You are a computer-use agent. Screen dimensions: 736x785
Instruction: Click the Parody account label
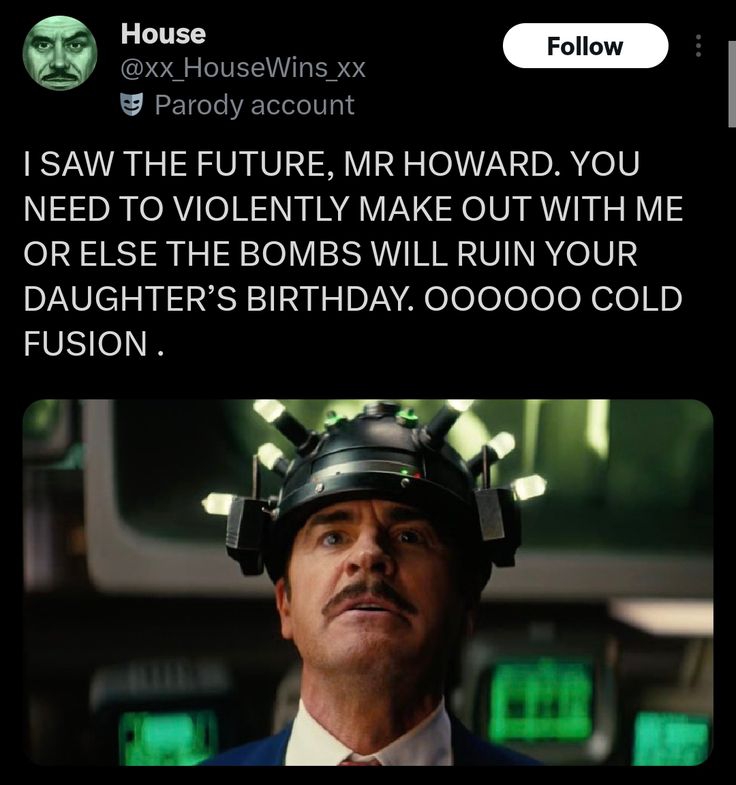click(x=254, y=105)
